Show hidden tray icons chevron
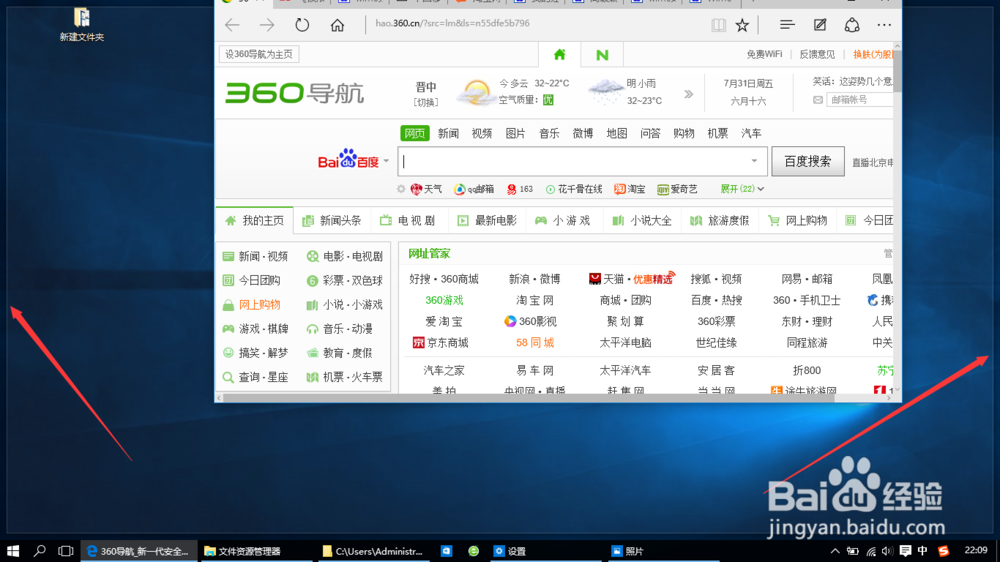The height and width of the screenshot is (562, 1000). point(834,551)
